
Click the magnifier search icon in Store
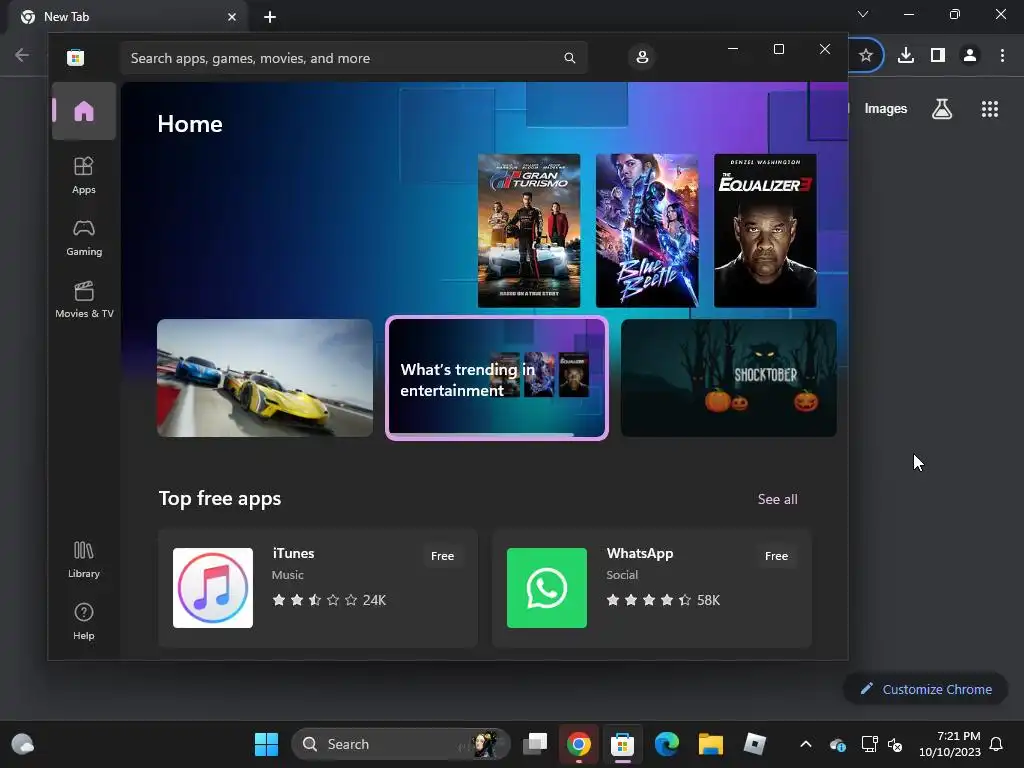pos(569,58)
